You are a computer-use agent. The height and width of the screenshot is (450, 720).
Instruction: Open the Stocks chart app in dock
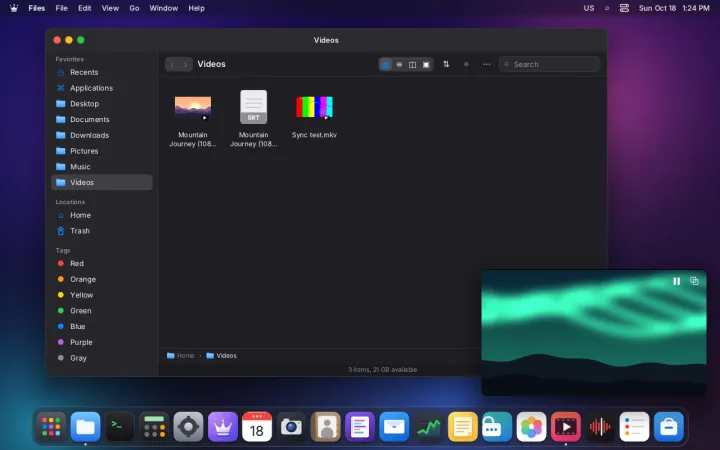[428, 427]
